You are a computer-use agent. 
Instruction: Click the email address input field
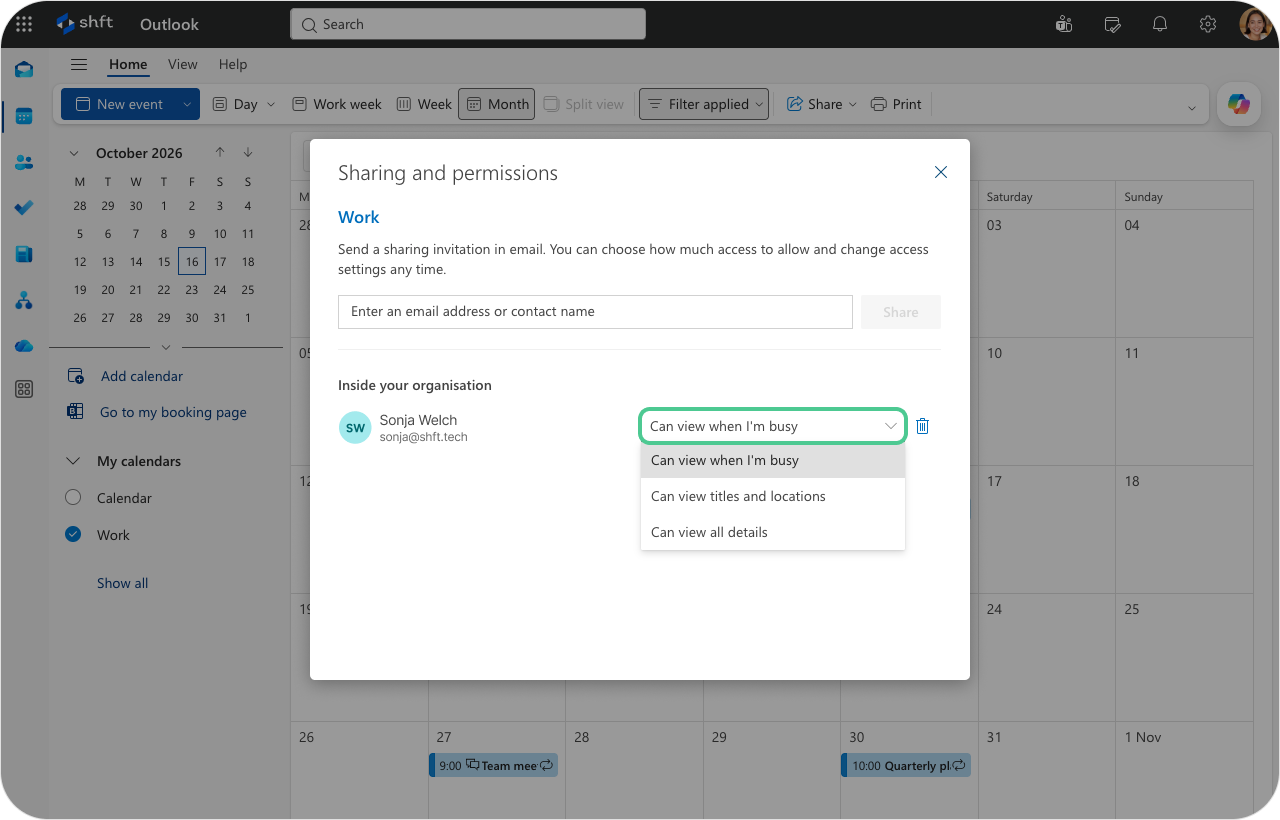tap(595, 312)
